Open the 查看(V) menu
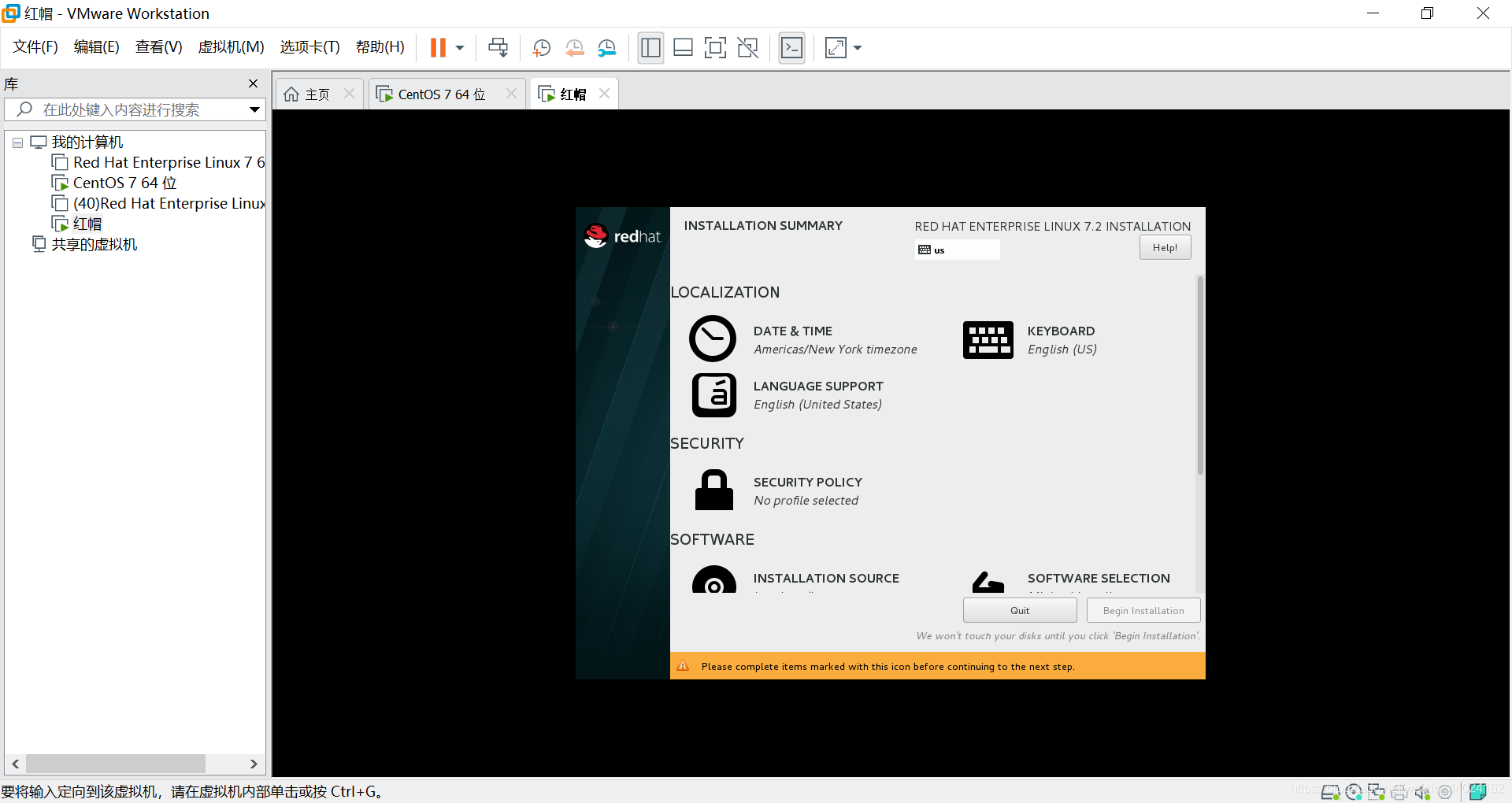Viewport: 1512px width, 803px height. 158,47
